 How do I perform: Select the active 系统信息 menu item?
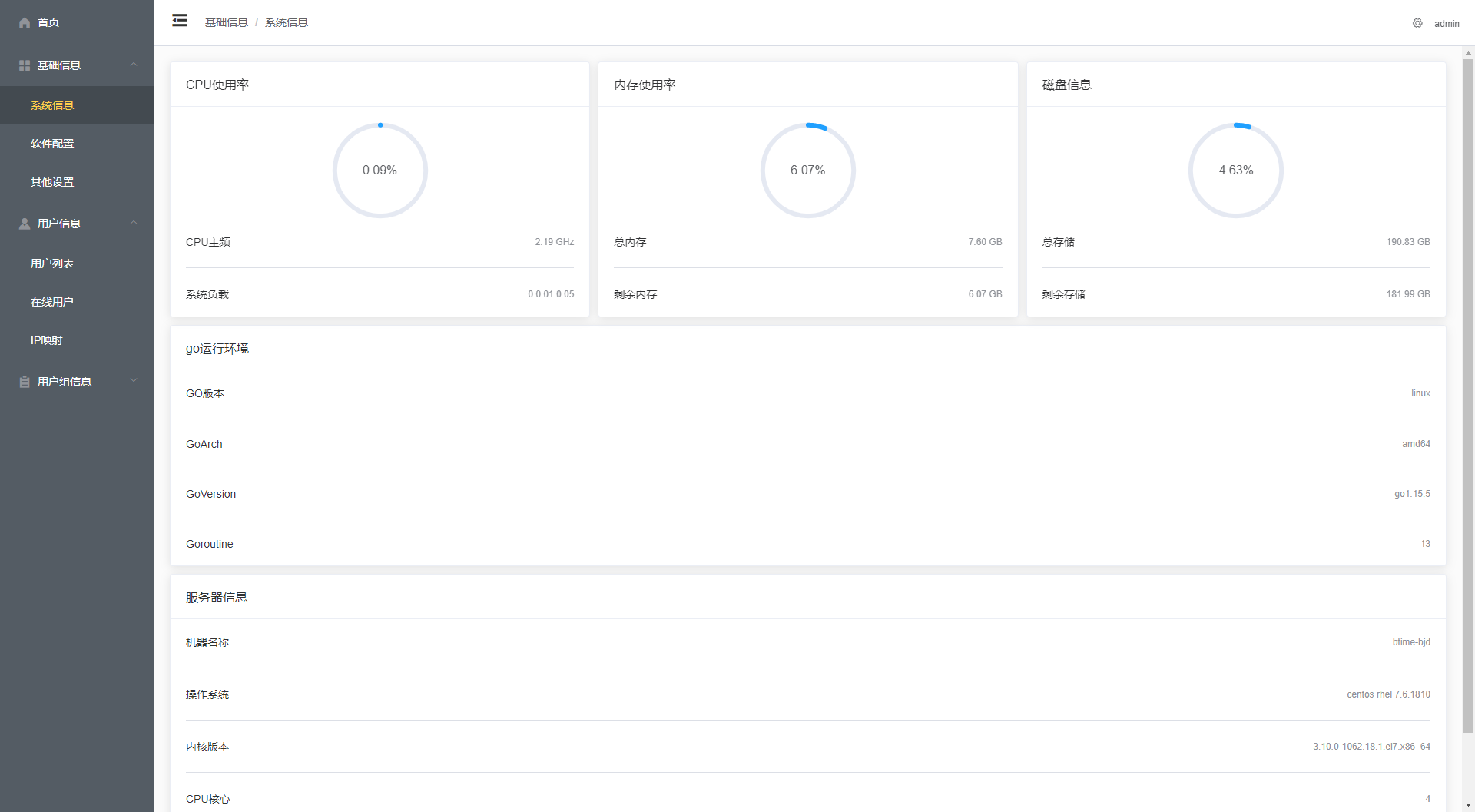[52, 105]
